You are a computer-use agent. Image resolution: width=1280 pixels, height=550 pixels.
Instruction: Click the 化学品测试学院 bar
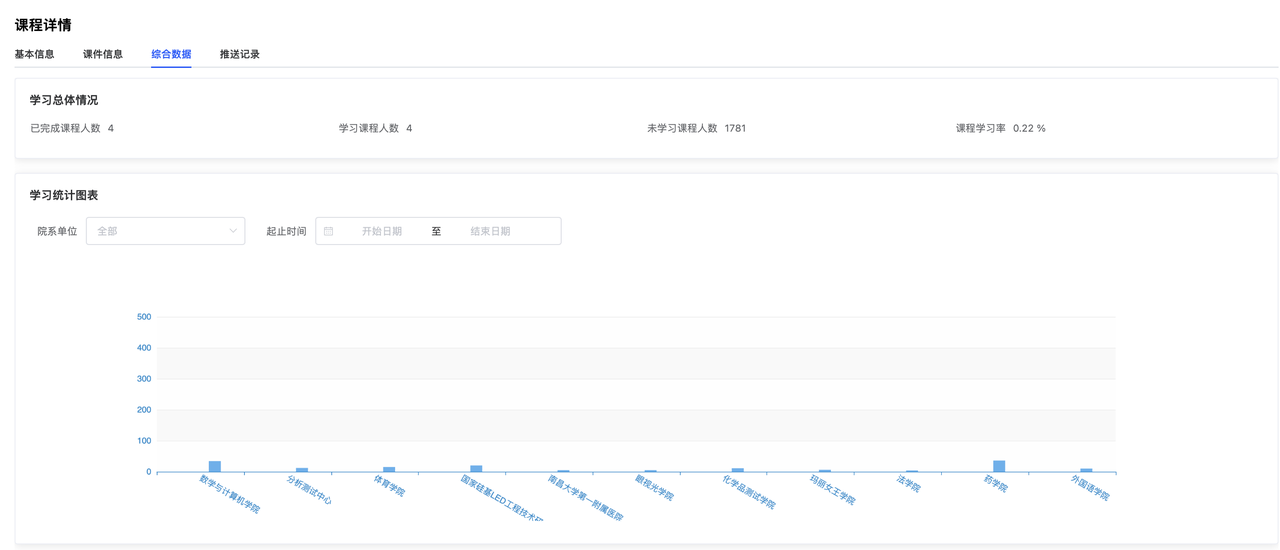[738, 469]
